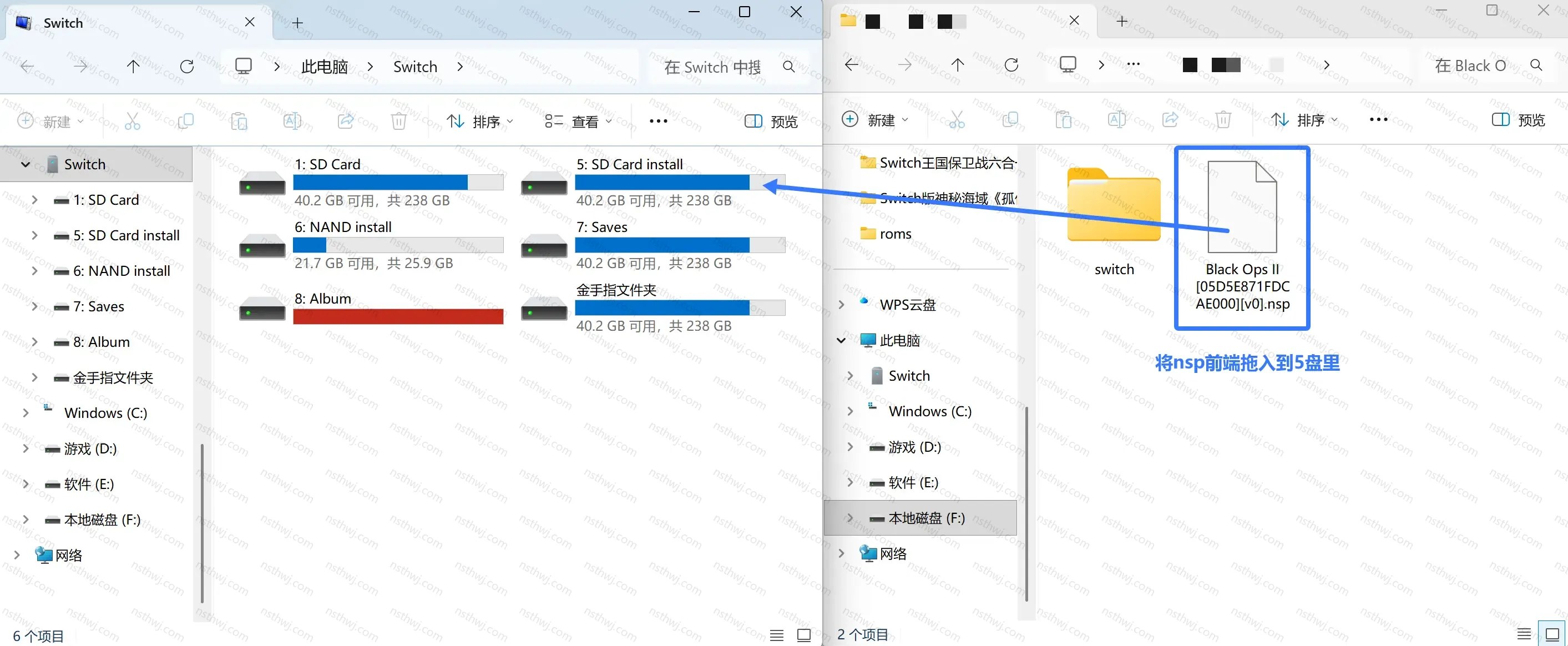Expand WPS云盘 in right window tree
The height and width of the screenshot is (646, 1568).
[x=841, y=305]
